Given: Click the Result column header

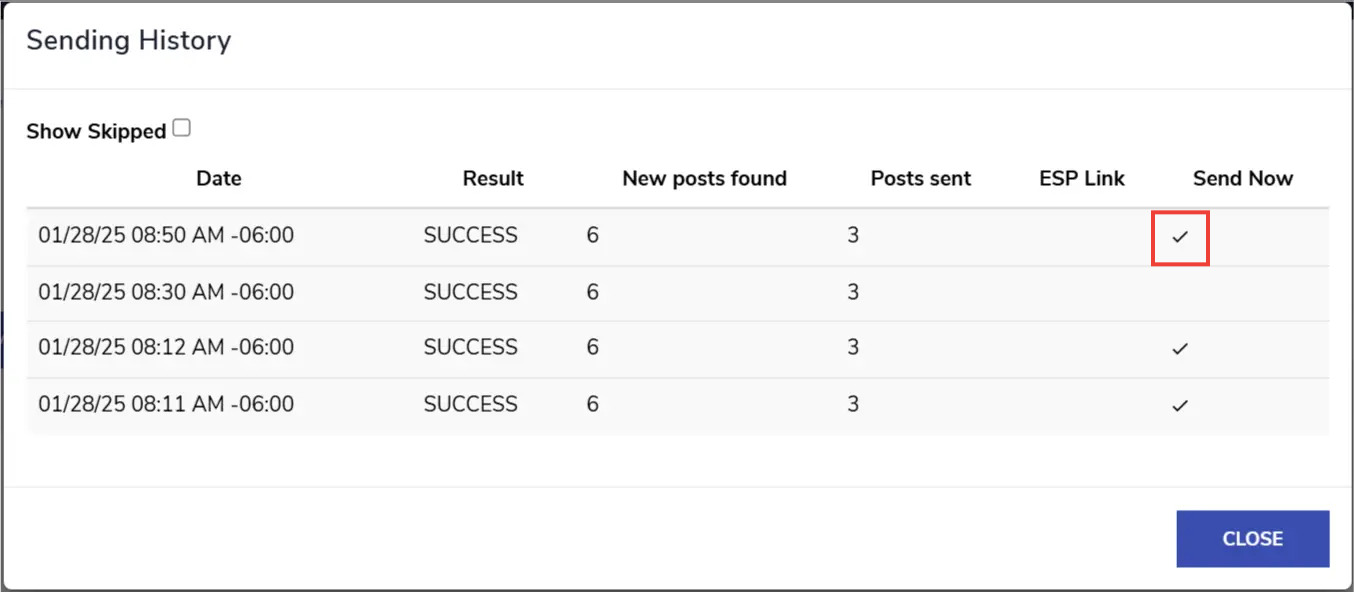Looking at the screenshot, I should click(x=492, y=178).
